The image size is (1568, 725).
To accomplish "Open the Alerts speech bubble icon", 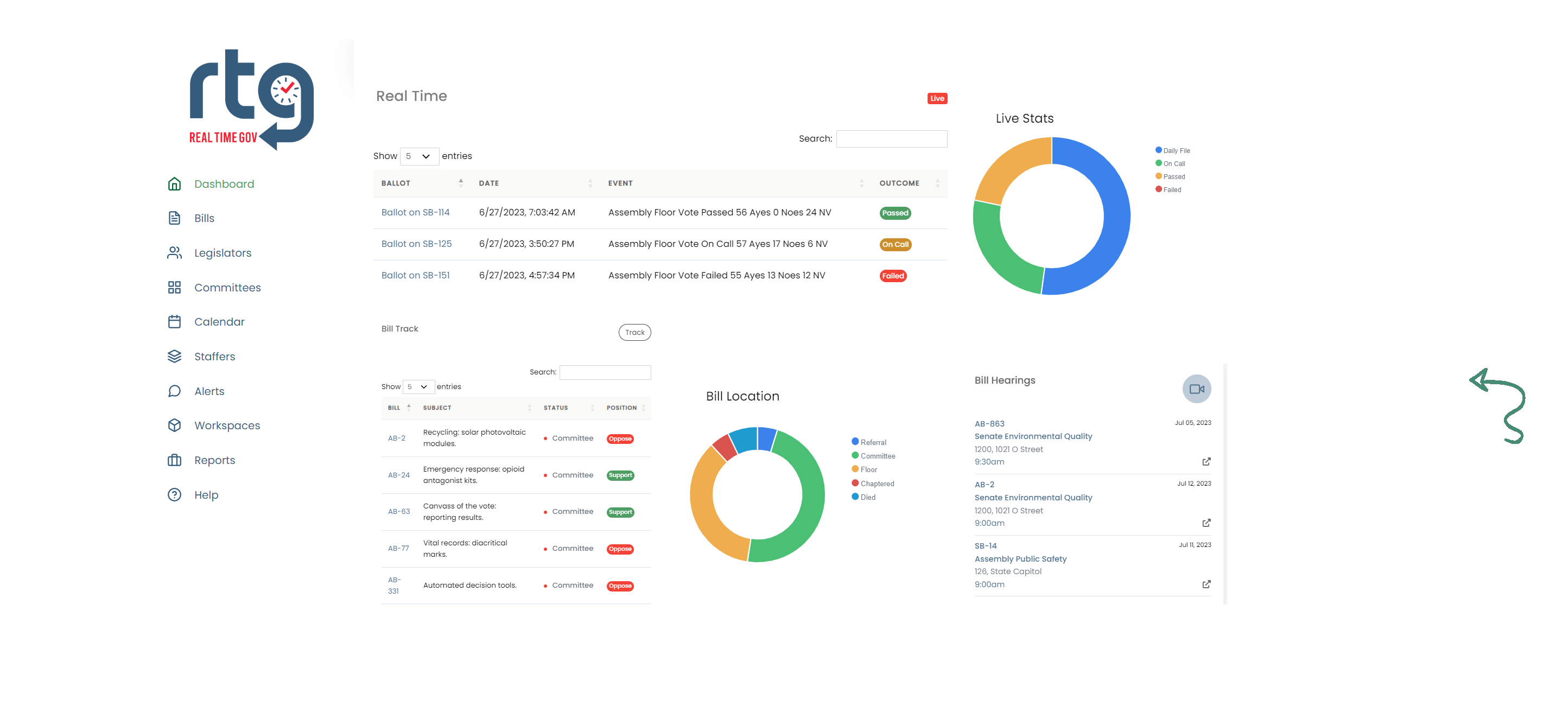I will tap(175, 391).
